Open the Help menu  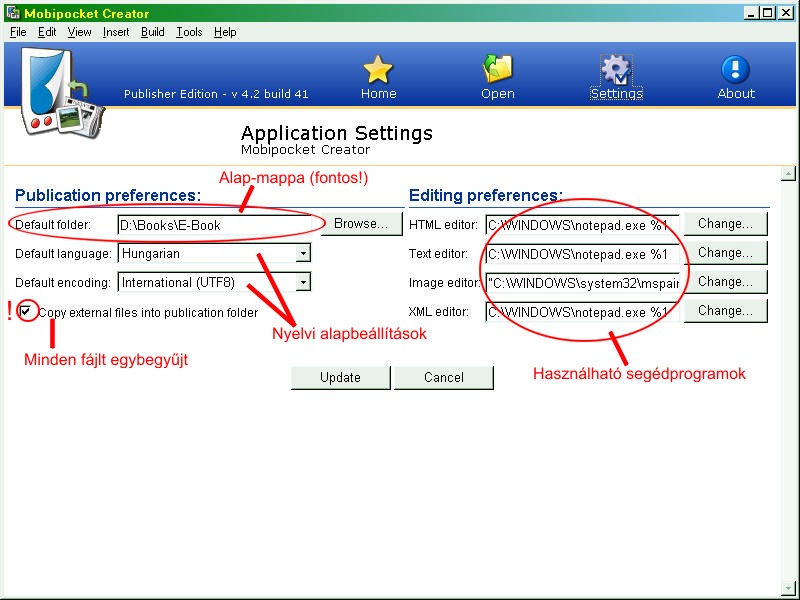pyautogui.click(x=225, y=32)
